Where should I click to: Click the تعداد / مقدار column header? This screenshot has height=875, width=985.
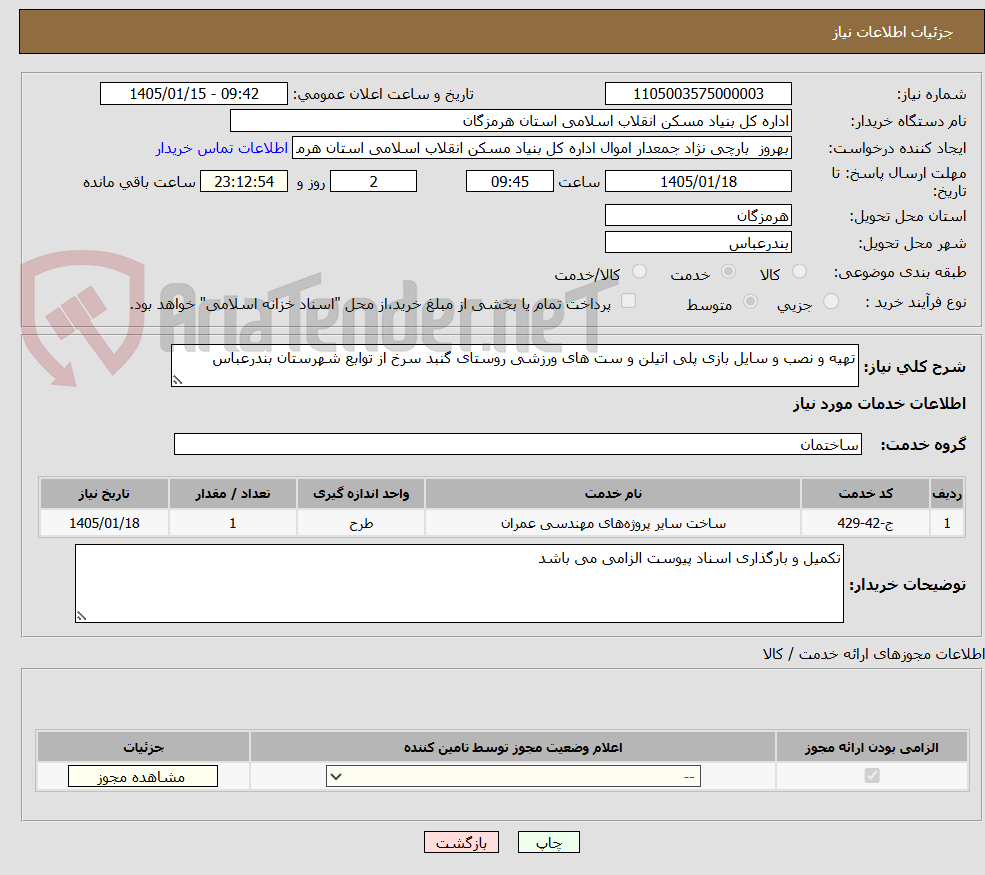click(232, 494)
